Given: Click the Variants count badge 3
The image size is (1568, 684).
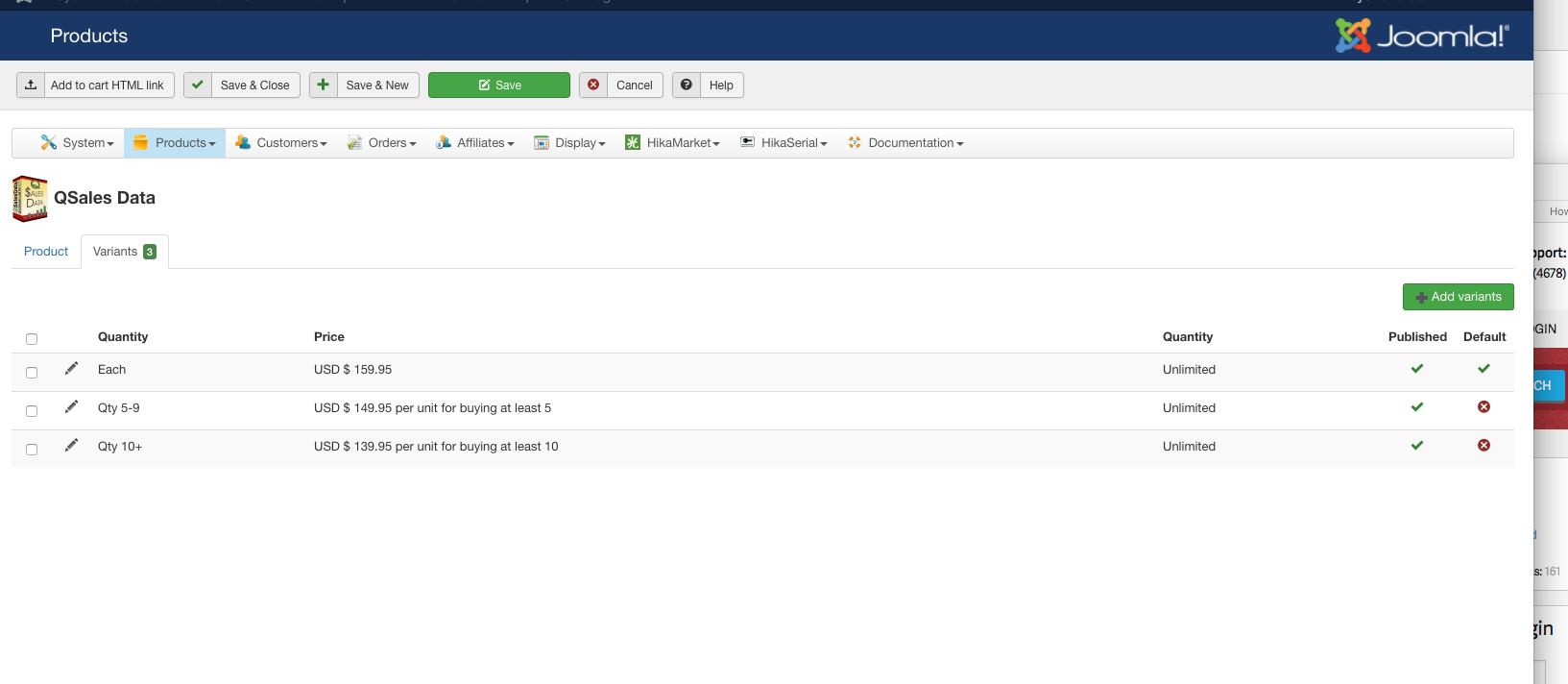Looking at the screenshot, I should coord(150,252).
